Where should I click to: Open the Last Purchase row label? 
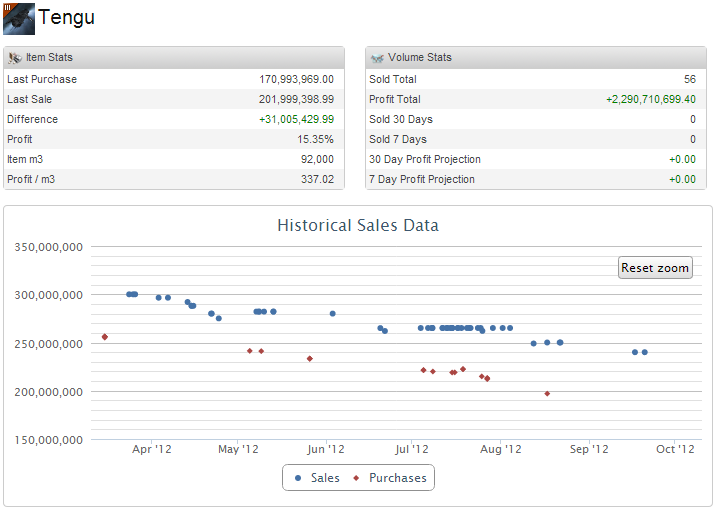click(x=42, y=79)
